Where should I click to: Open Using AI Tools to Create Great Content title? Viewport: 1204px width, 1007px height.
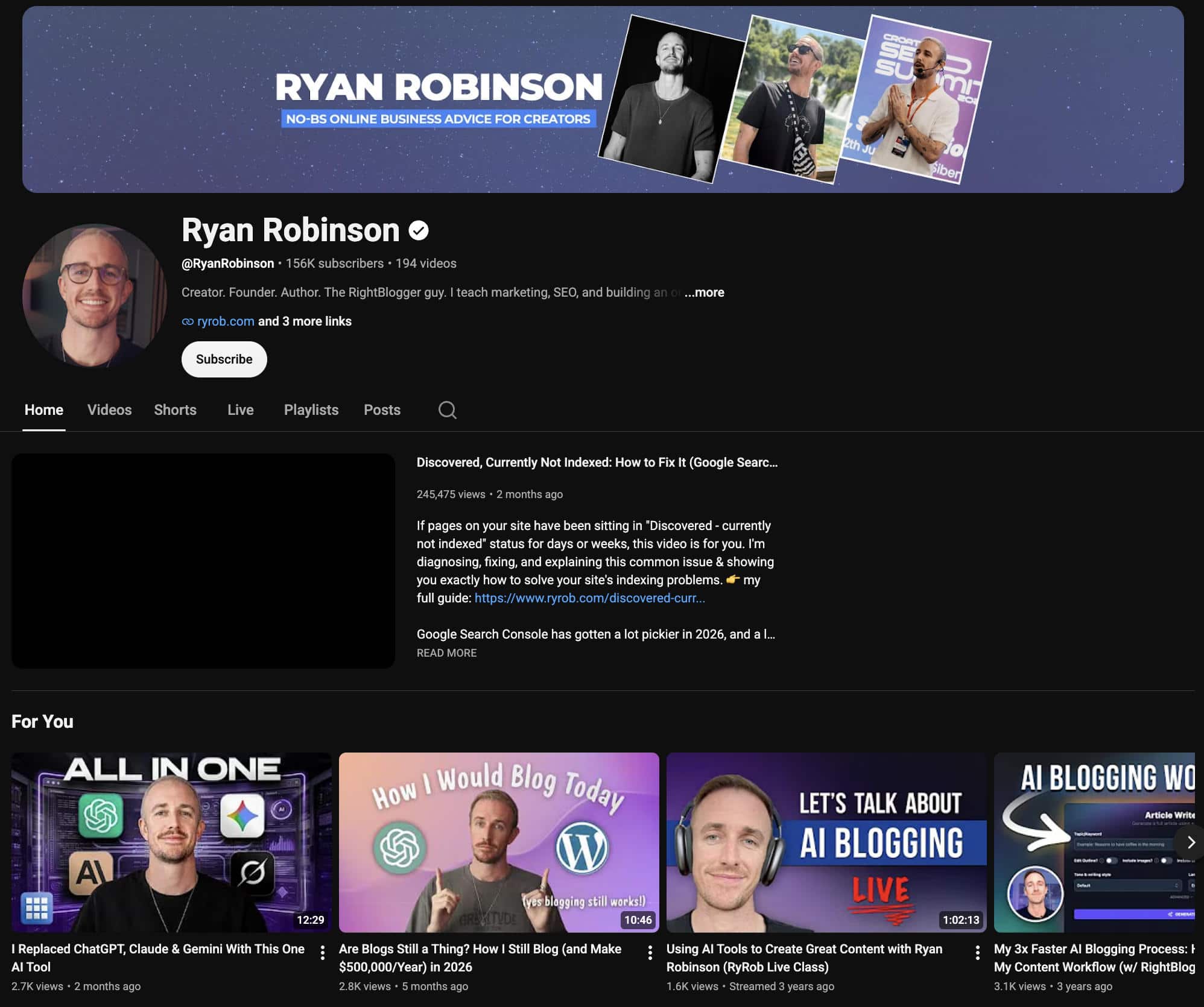[x=805, y=958]
